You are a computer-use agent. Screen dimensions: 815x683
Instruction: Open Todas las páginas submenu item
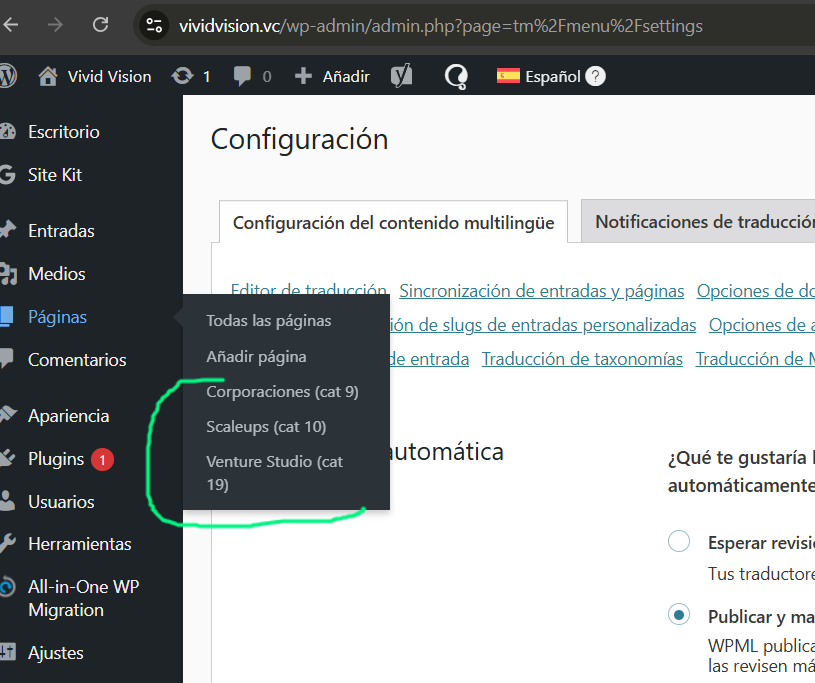(268, 321)
